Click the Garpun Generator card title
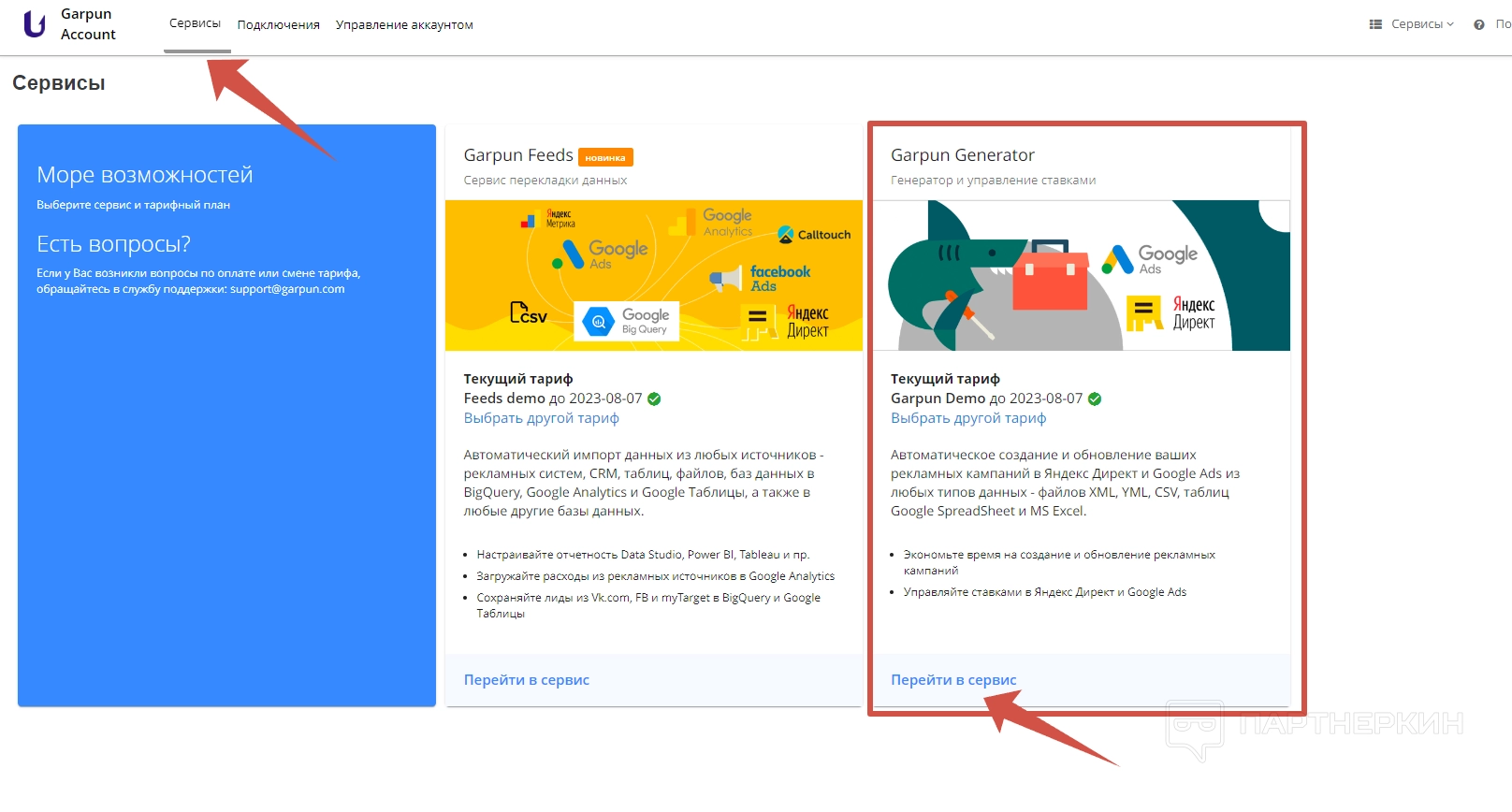The width and height of the screenshot is (1512, 812). [x=963, y=155]
